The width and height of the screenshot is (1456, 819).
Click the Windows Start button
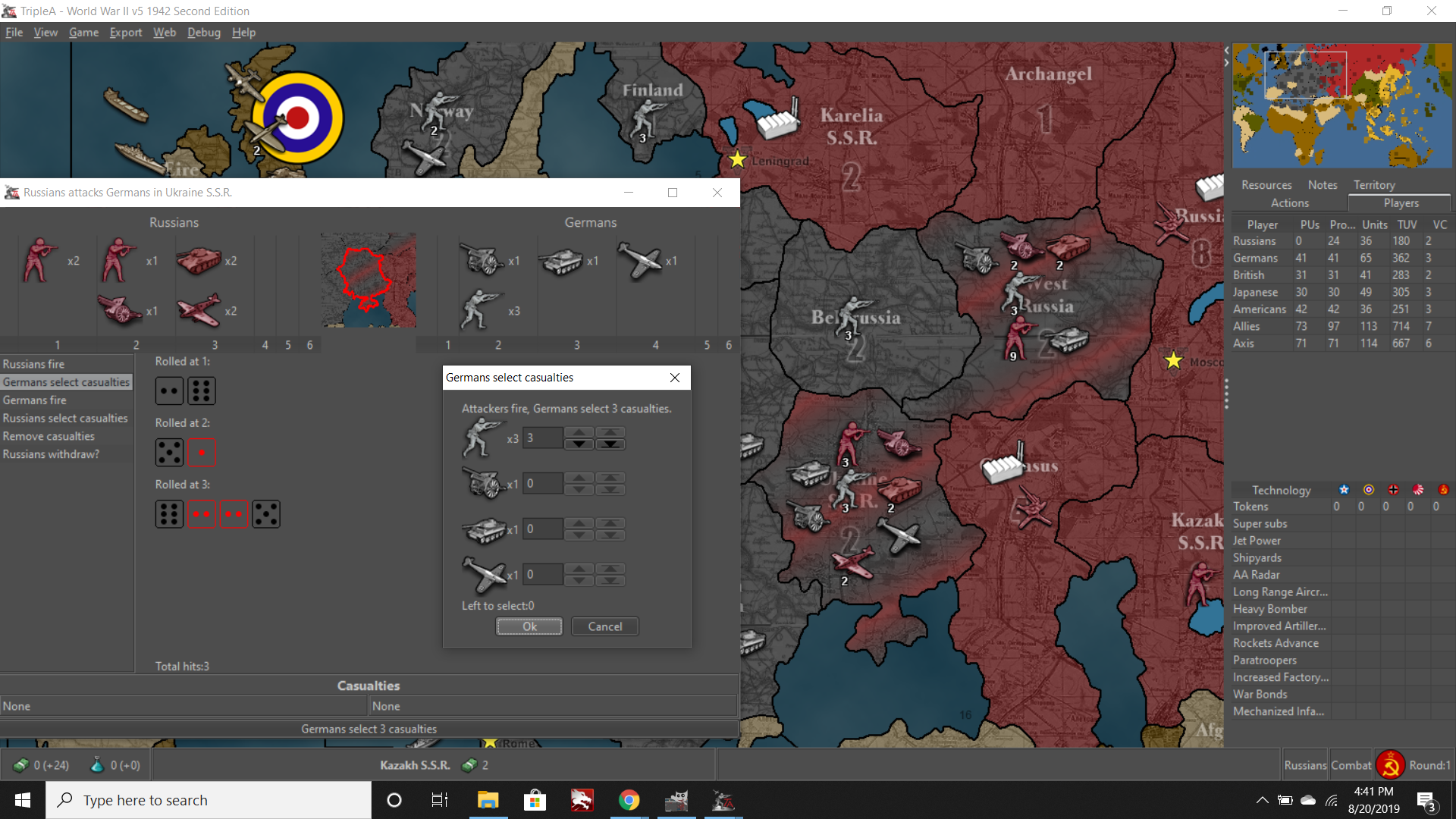pyautogui.click(x=23, y=800)
